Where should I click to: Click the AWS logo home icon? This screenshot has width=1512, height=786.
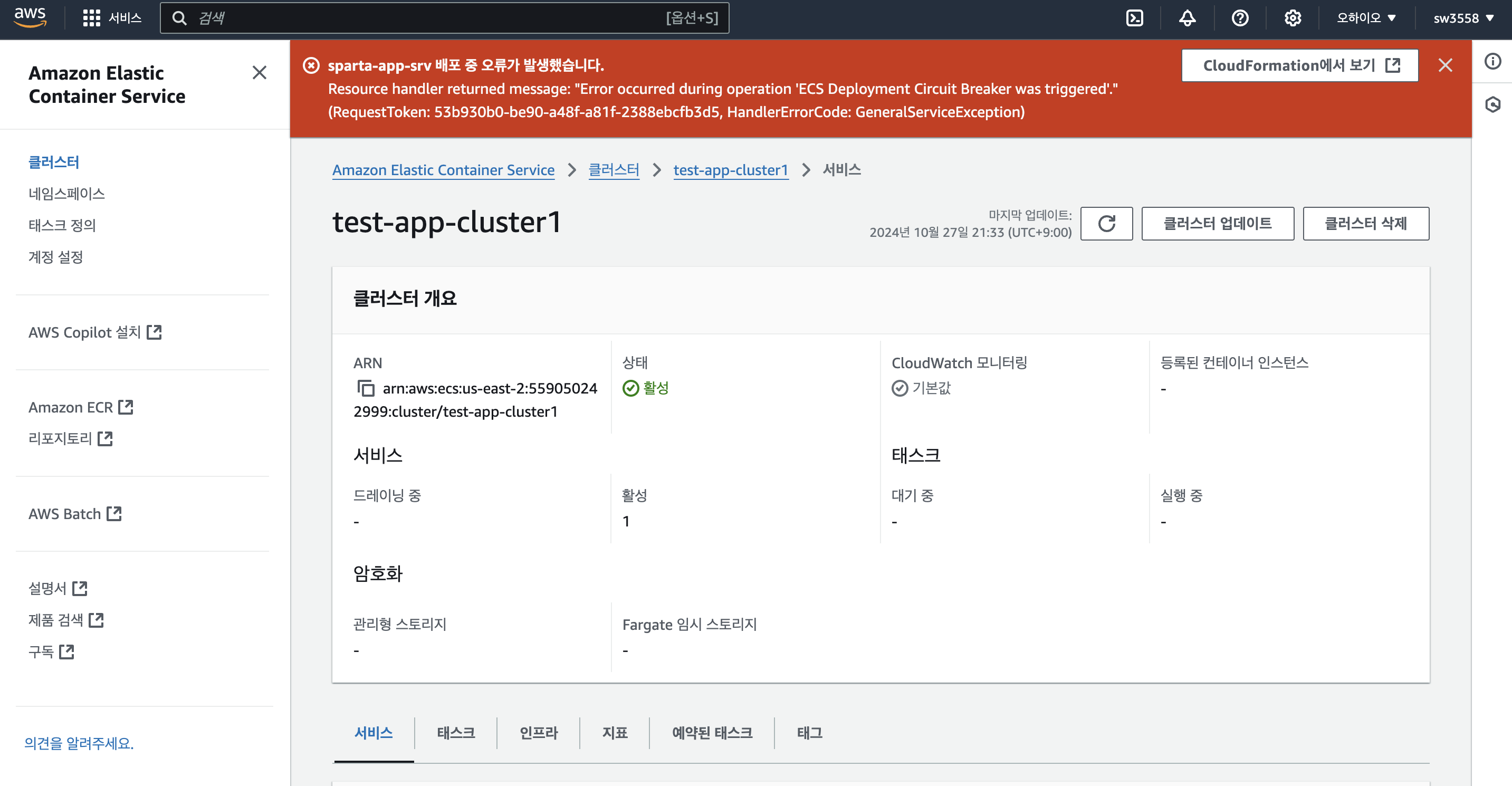[30, 17]
